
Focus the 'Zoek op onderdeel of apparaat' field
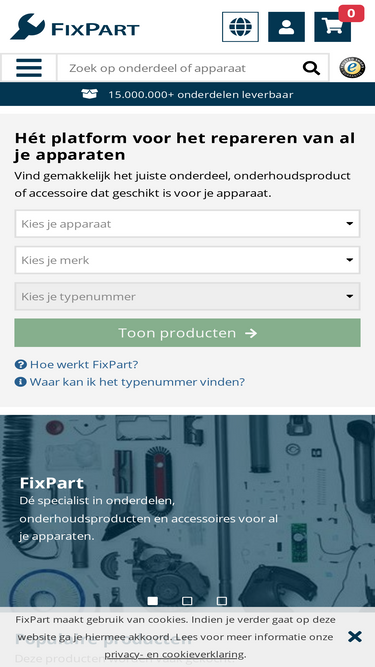pyautogui.click(x=179, y=68)
